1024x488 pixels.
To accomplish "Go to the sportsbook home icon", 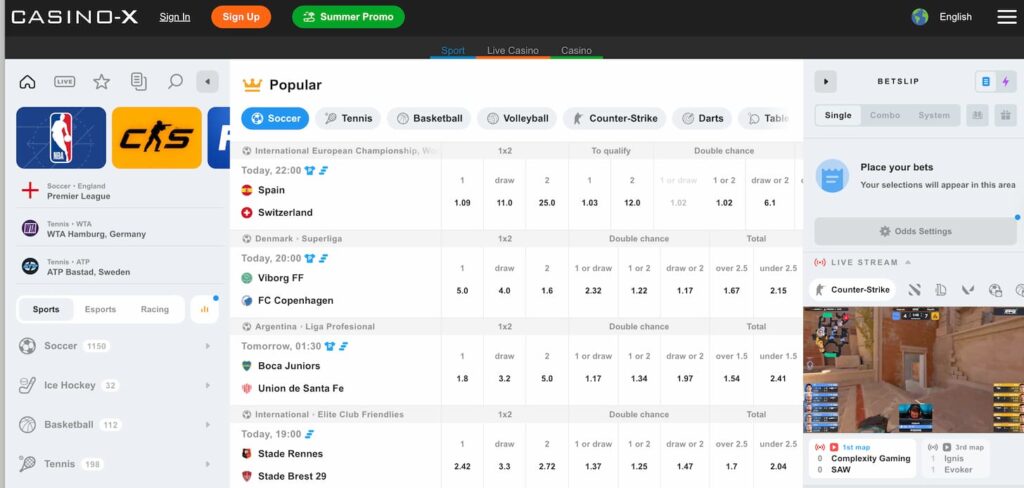I will coord(27,82).
